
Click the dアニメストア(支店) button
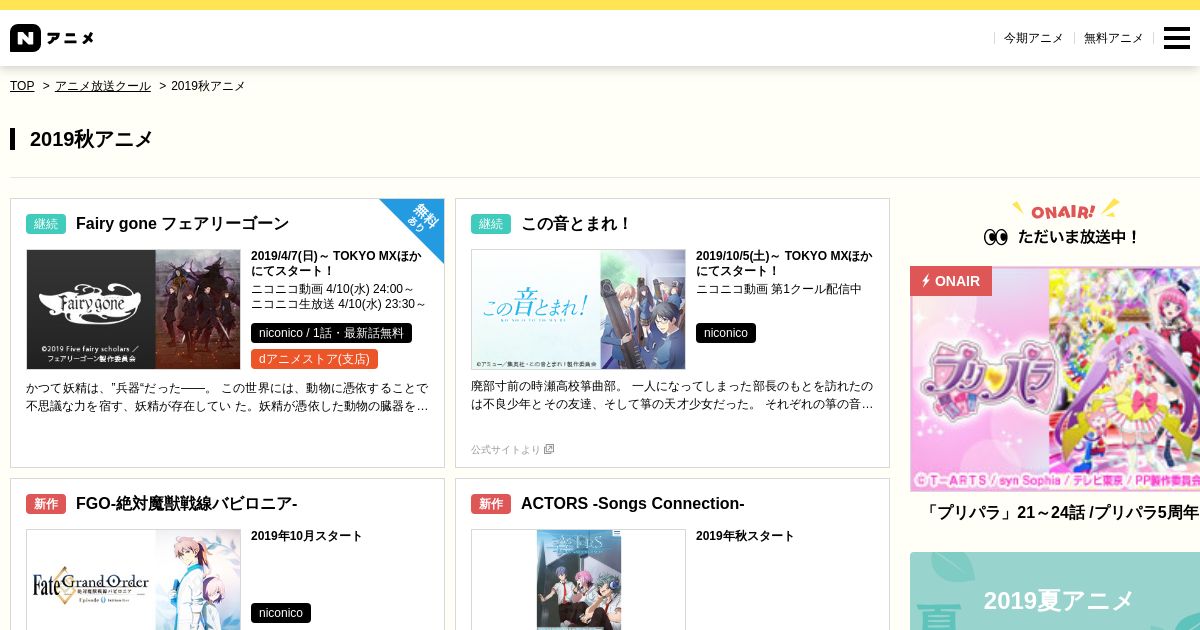pos(314,359)
